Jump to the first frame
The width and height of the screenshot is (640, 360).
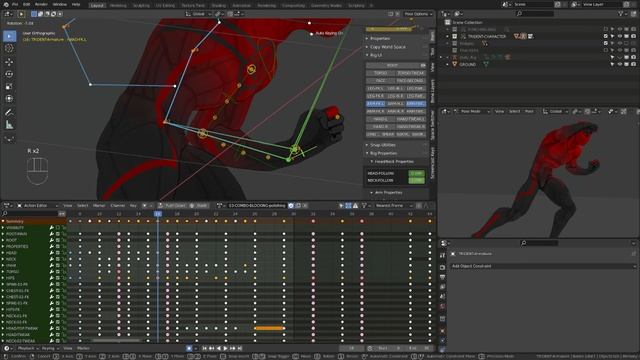[x=205, y=348]
